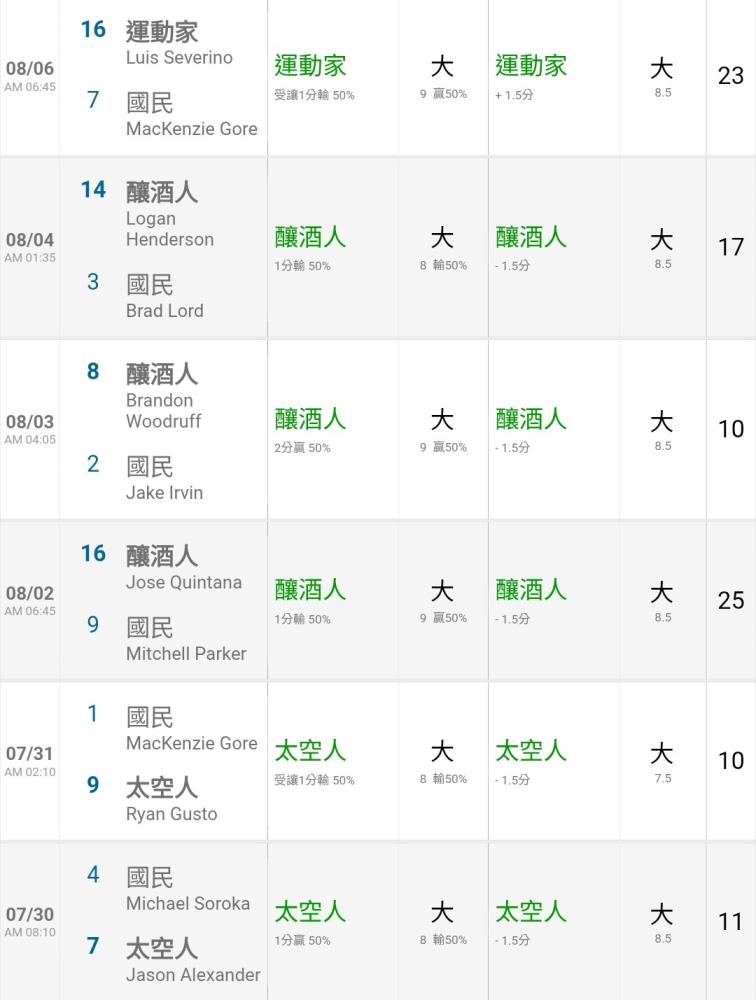Select score 16 in the 08/02 game
This screenshot has width=756, height=1000.
coord(93,554)
